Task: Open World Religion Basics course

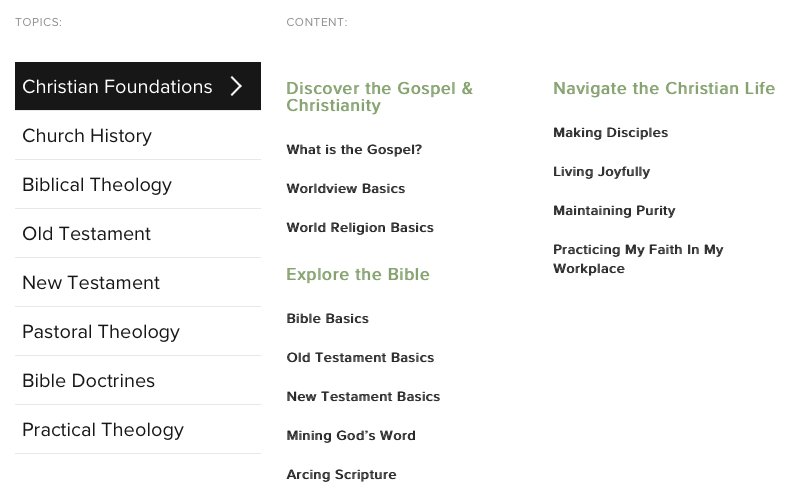Action: (360, 228)
